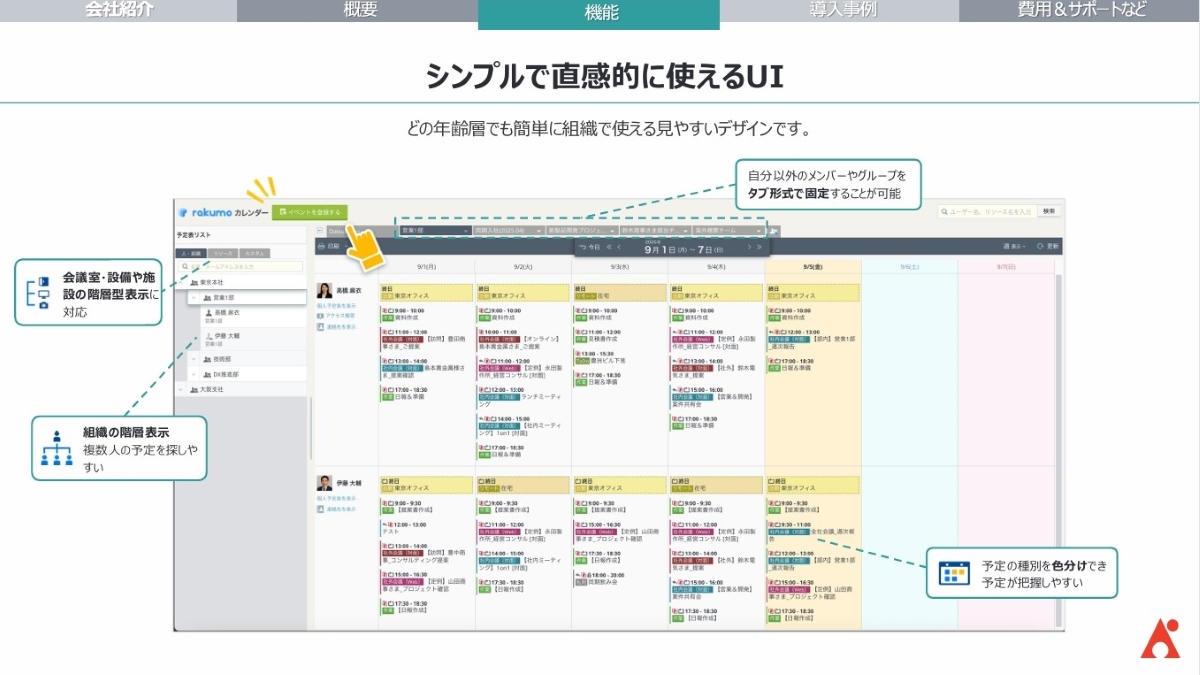This screenshot has width=1200, height=675.
Task: Go to today with 今日 button
Action: 590,247
